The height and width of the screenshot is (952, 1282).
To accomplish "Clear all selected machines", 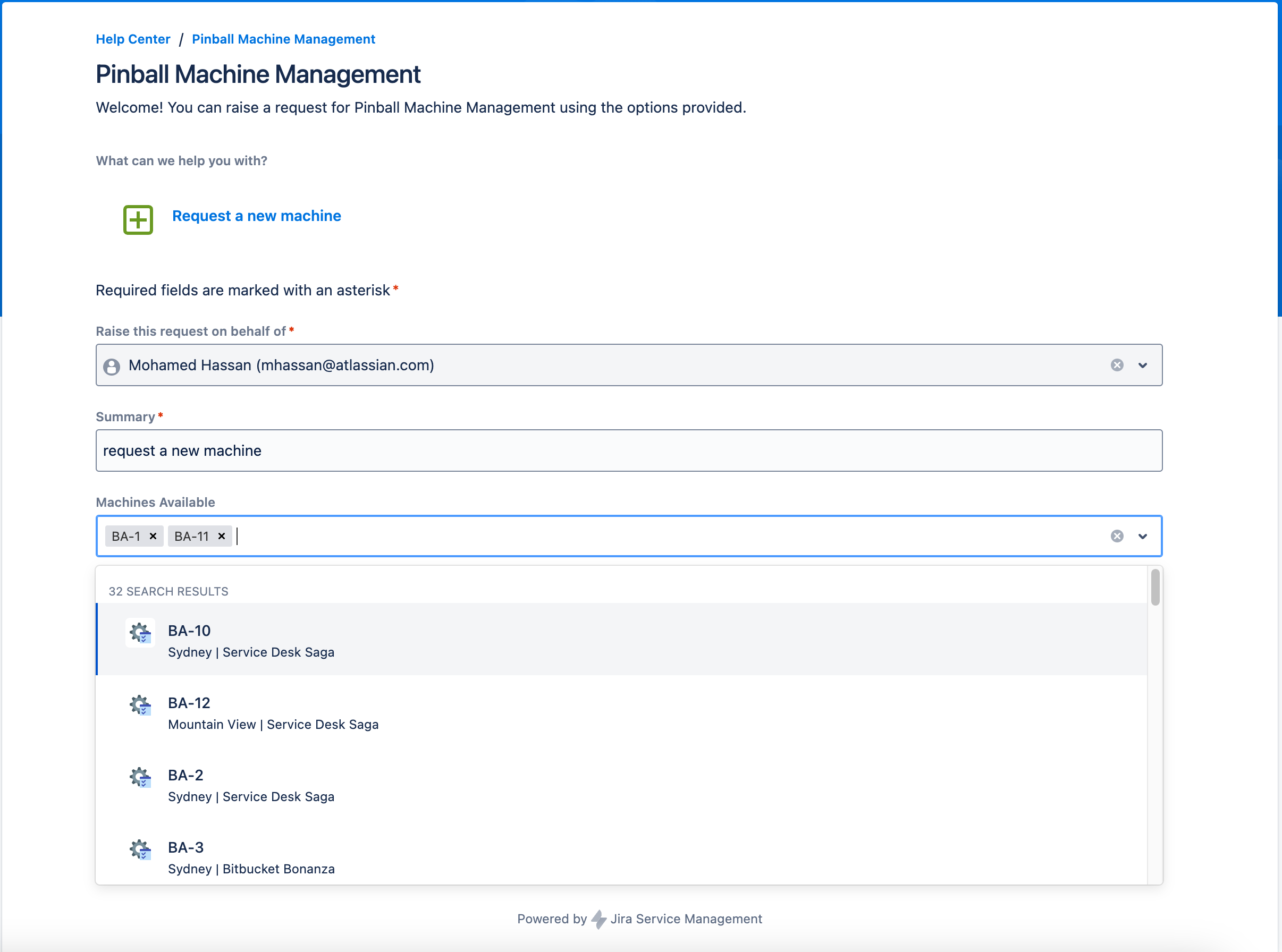I will [1117, 536].
